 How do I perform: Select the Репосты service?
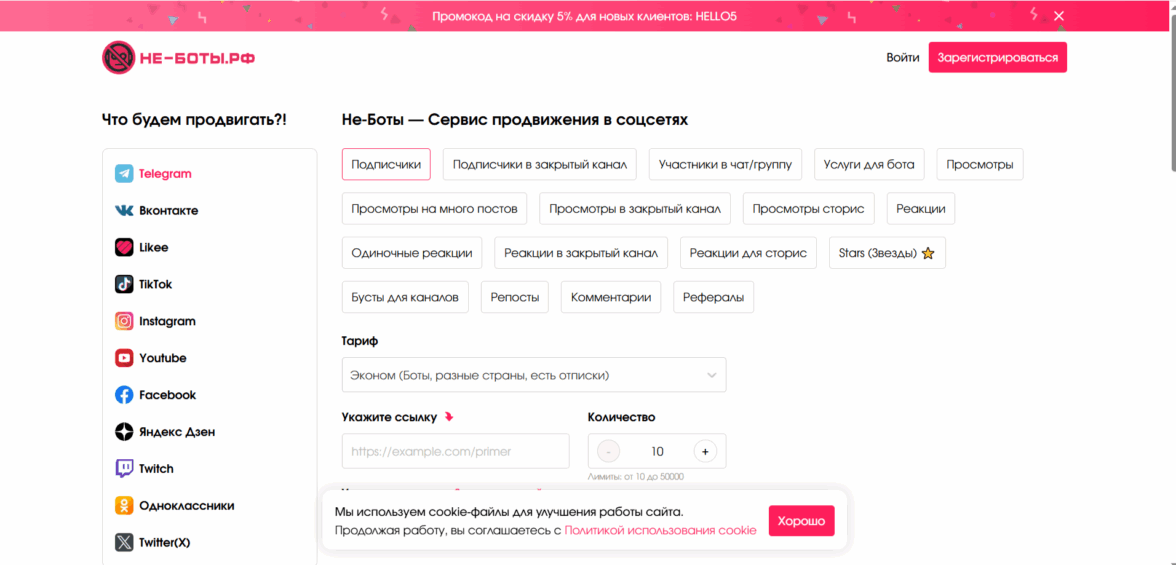tap(515, 297)
